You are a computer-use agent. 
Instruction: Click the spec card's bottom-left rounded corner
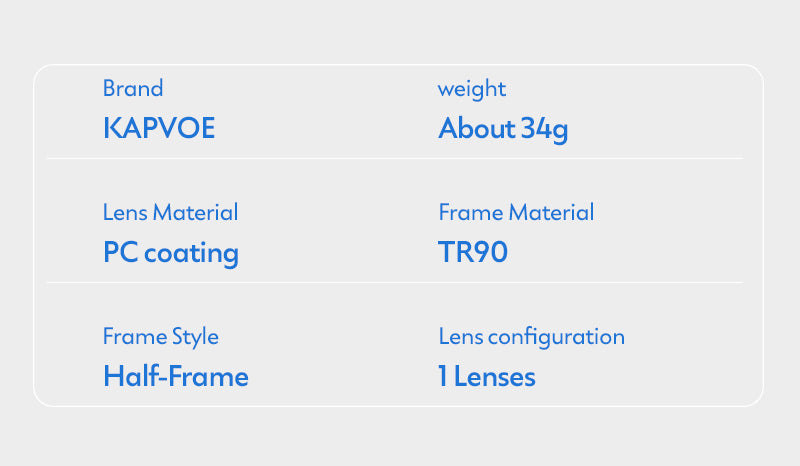point(40,400)
